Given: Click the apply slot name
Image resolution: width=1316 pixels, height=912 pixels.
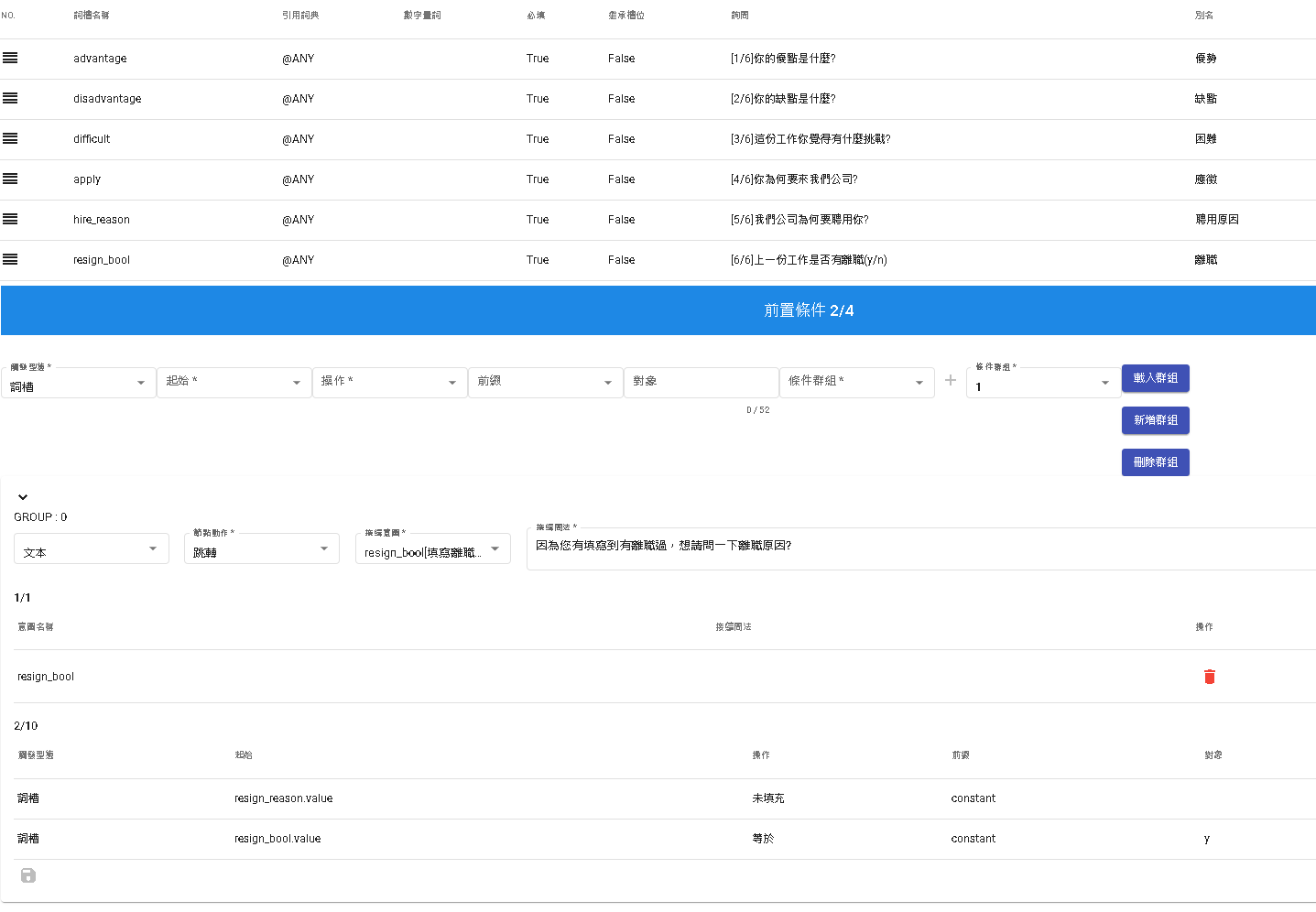Looking at the screenshot, I should [x=87, y=179].
